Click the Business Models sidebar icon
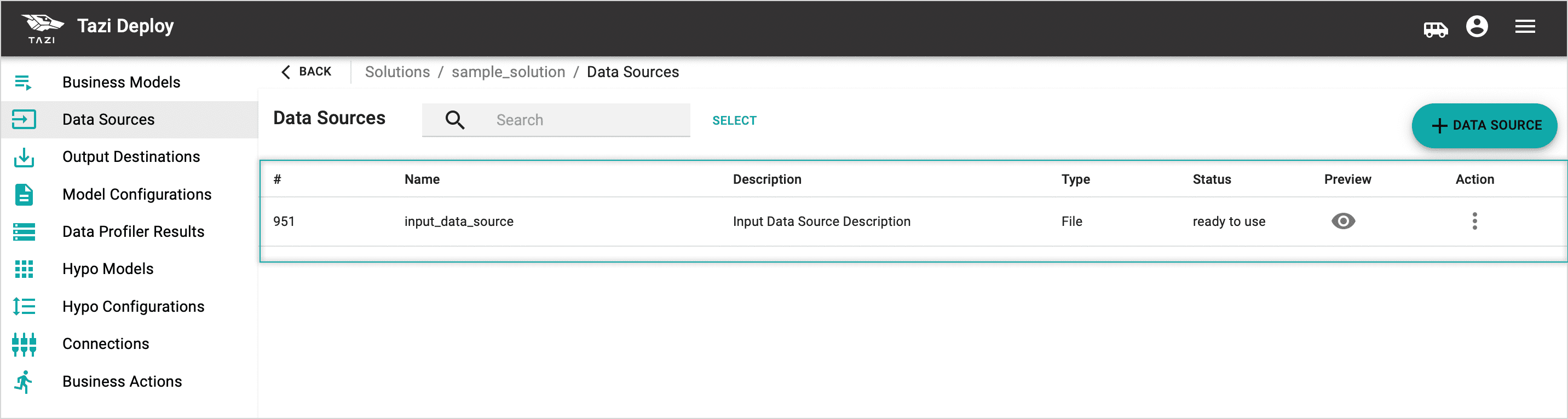Viewport: 1568px width, 419px height. point(23,82)
